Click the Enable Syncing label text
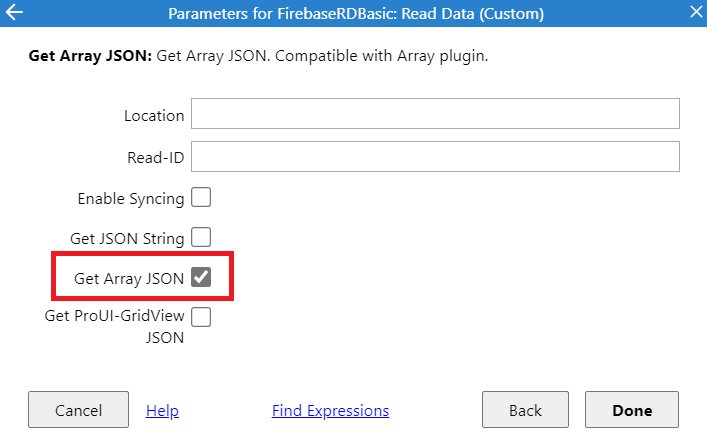Viewport: 707px width, 438px height. click(131, 198)
